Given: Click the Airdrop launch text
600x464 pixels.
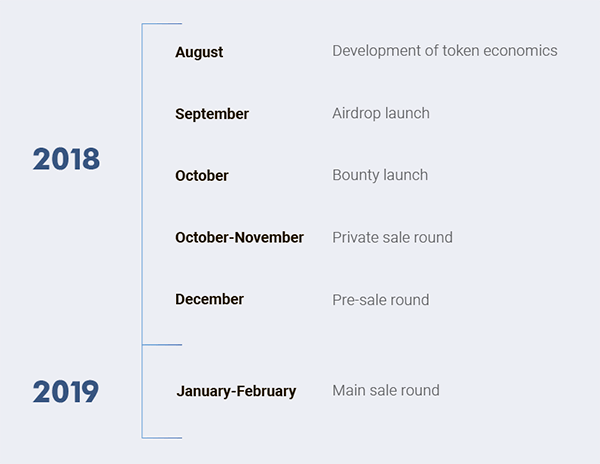Looking at the screenshot, I should coord(381,113).
